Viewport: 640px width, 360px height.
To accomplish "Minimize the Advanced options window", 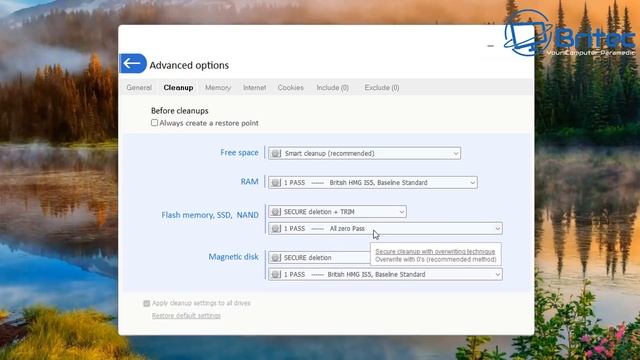I will 490,46.
